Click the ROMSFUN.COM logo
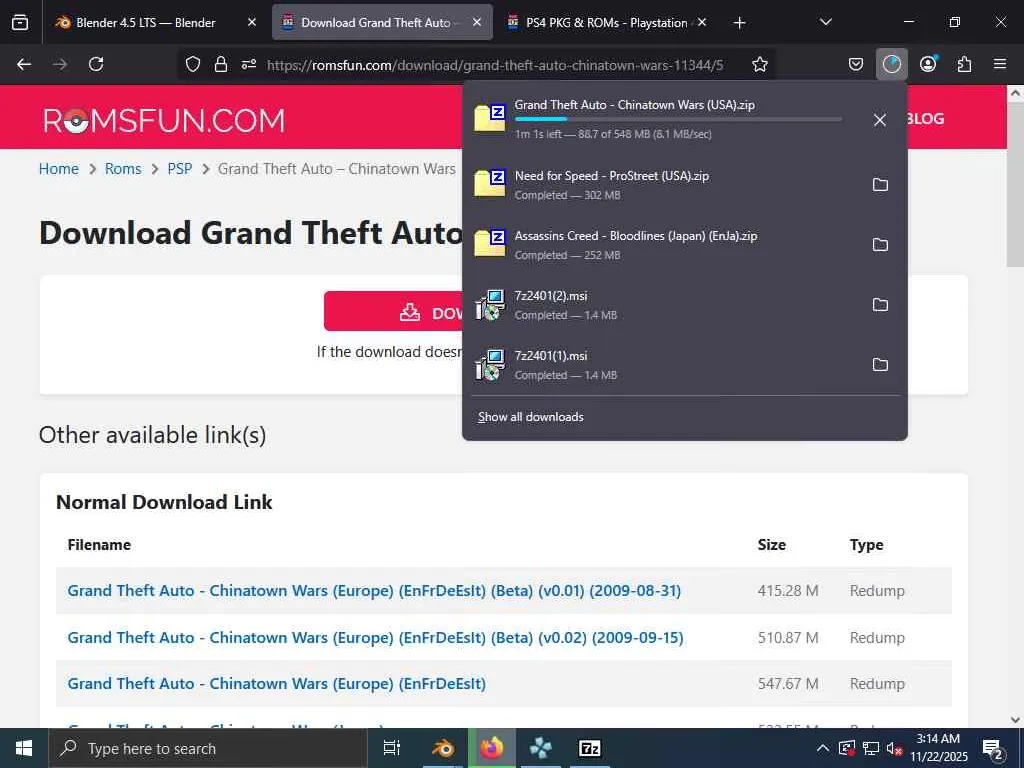 pyautogui.click(x=164, y=121)
